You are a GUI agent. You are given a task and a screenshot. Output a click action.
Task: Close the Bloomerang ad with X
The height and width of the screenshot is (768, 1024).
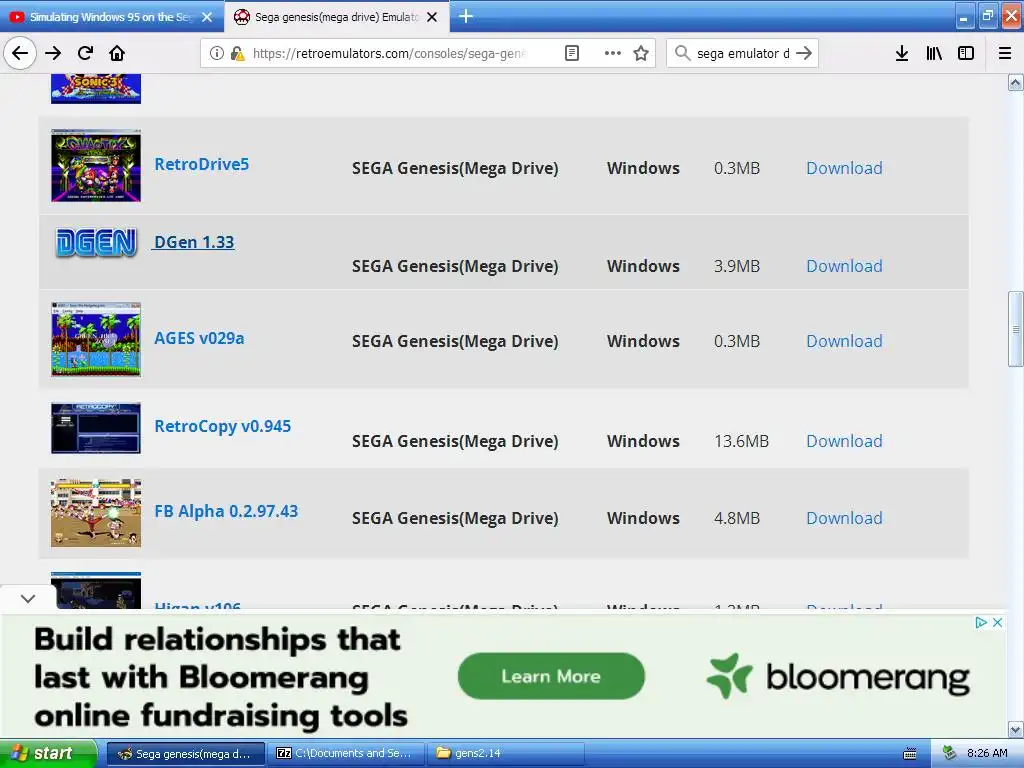[997, 622]
